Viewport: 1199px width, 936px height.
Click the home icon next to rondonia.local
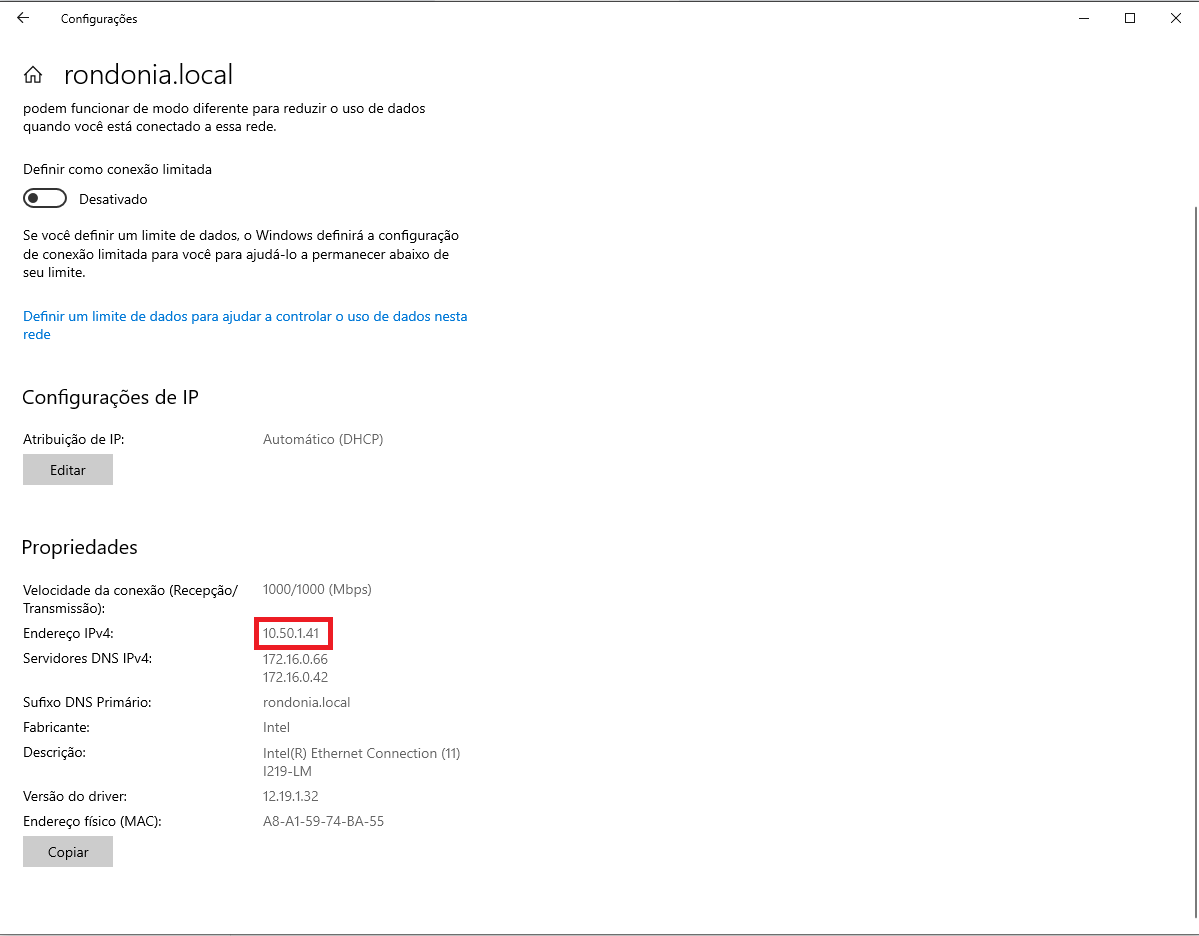point(34,73)
